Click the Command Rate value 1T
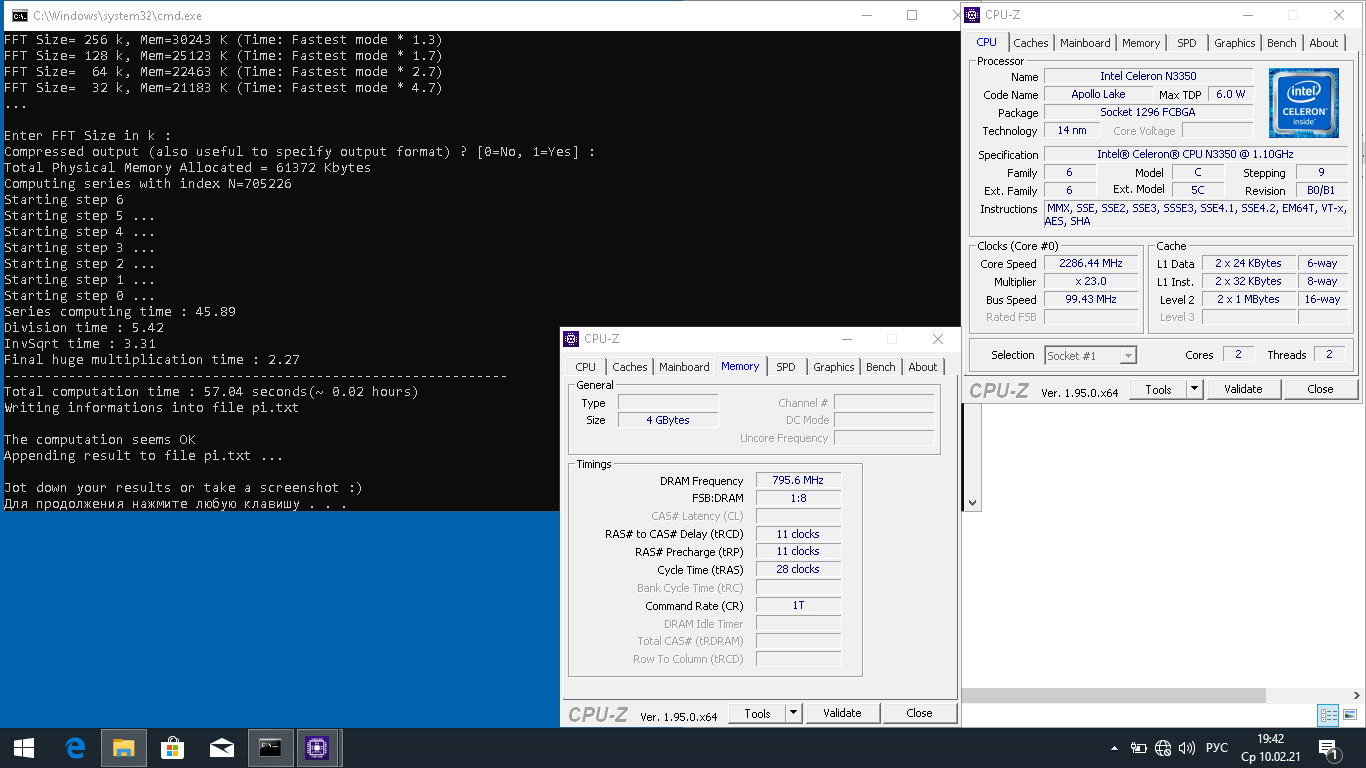Screen dimensions: 1366x768 click(x=798, y=606)
